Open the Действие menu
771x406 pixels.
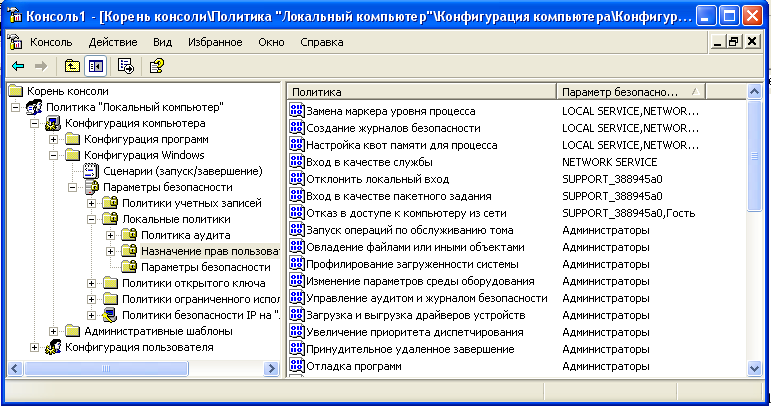pyautogui.click(x=113, y=42)
